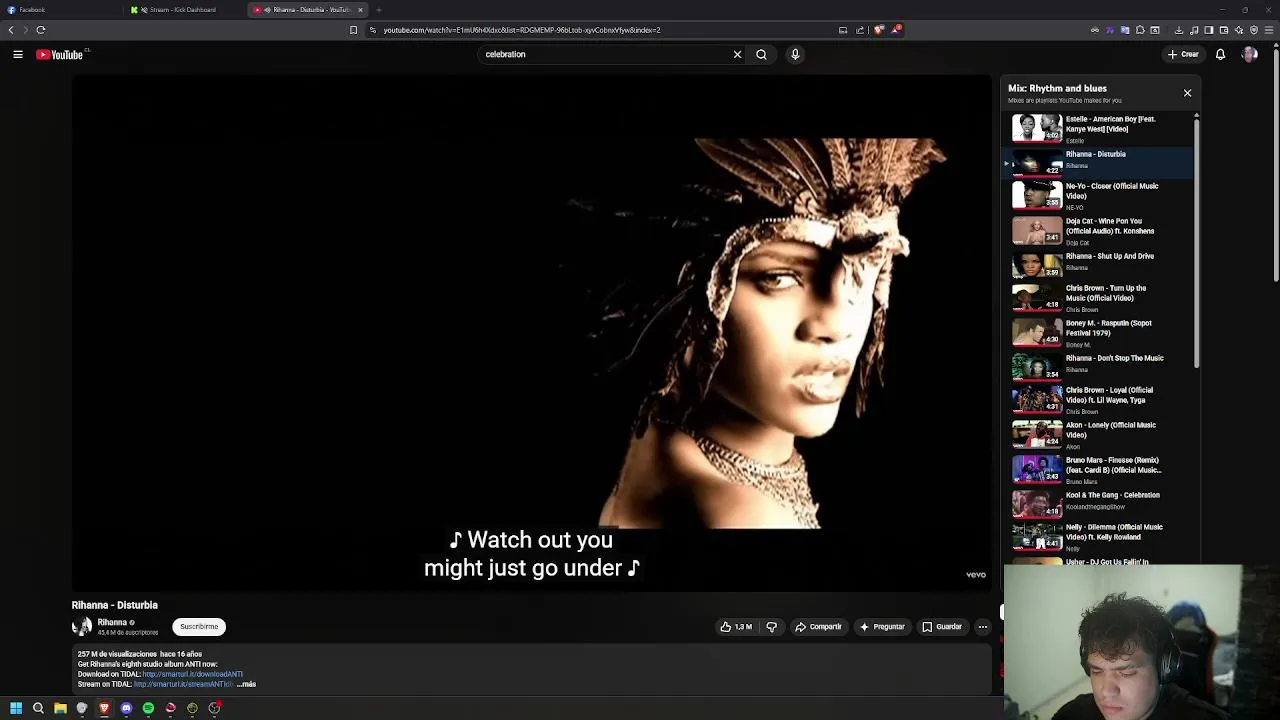Open Spotify from the taskbar
Image resolution: width=1280 pixels, height=720 pixels.
pyautogui.click(x=148, y=708)
